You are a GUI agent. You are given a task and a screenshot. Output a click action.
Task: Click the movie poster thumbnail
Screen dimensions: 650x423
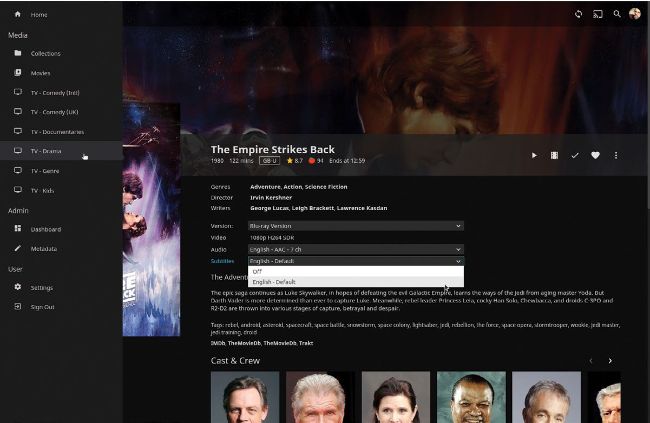point(151,219)
